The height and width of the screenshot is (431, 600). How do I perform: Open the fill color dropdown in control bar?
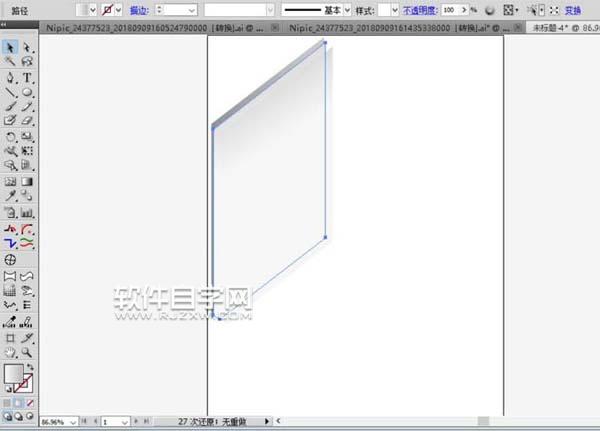tap(93, 10)
